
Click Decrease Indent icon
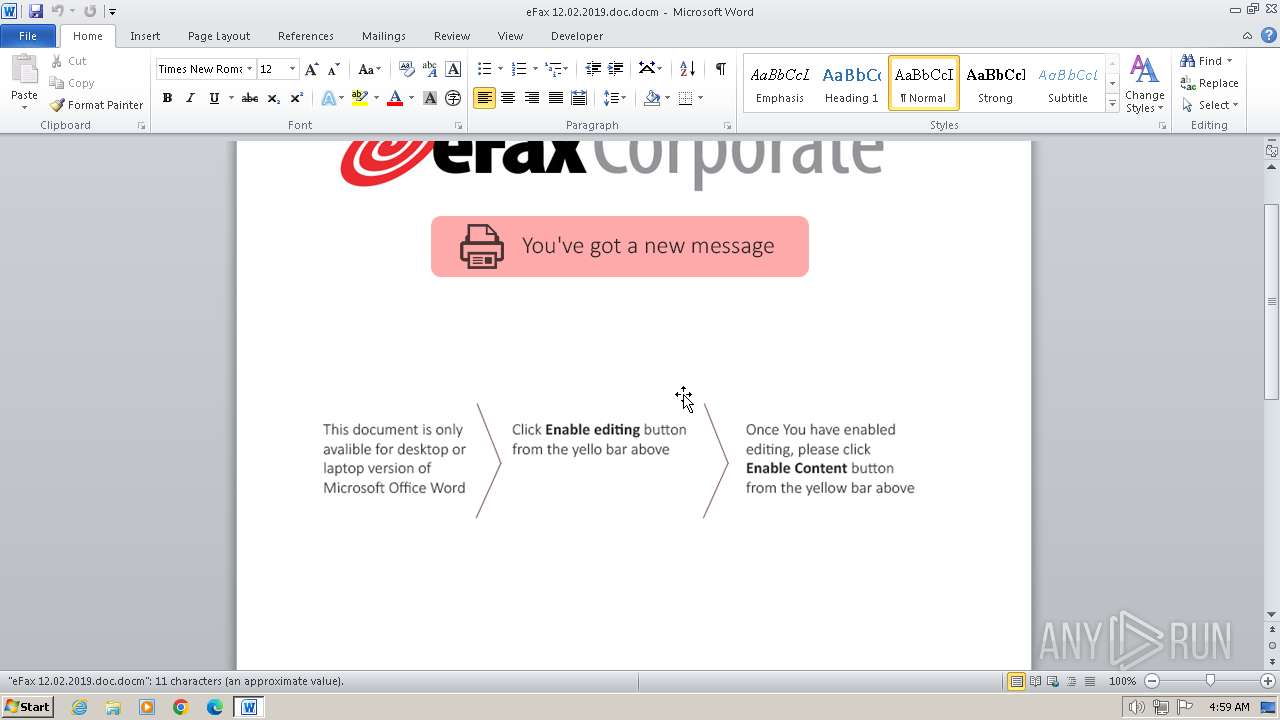pyautogui.click(x=593, y=69)
